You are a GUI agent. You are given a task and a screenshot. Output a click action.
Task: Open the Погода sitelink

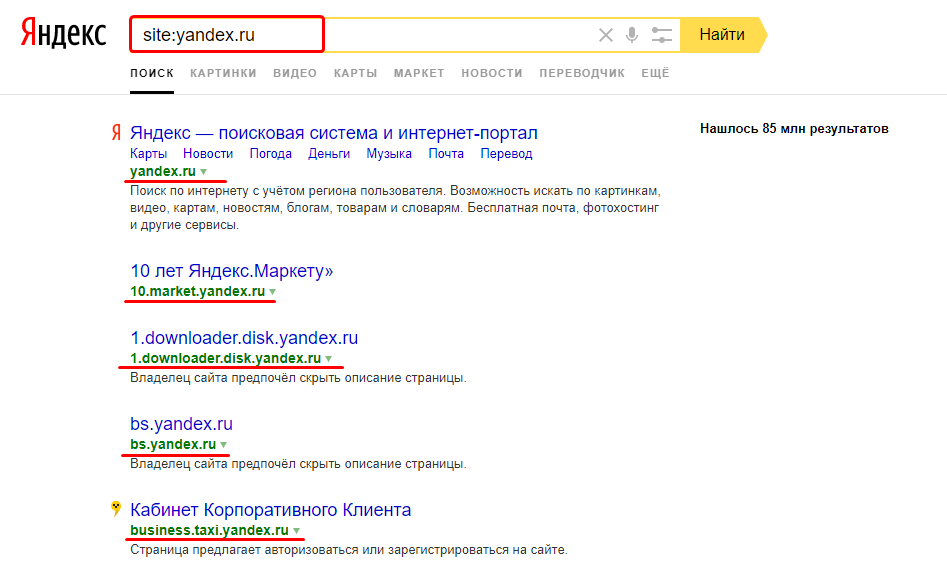tap(271, 153)
